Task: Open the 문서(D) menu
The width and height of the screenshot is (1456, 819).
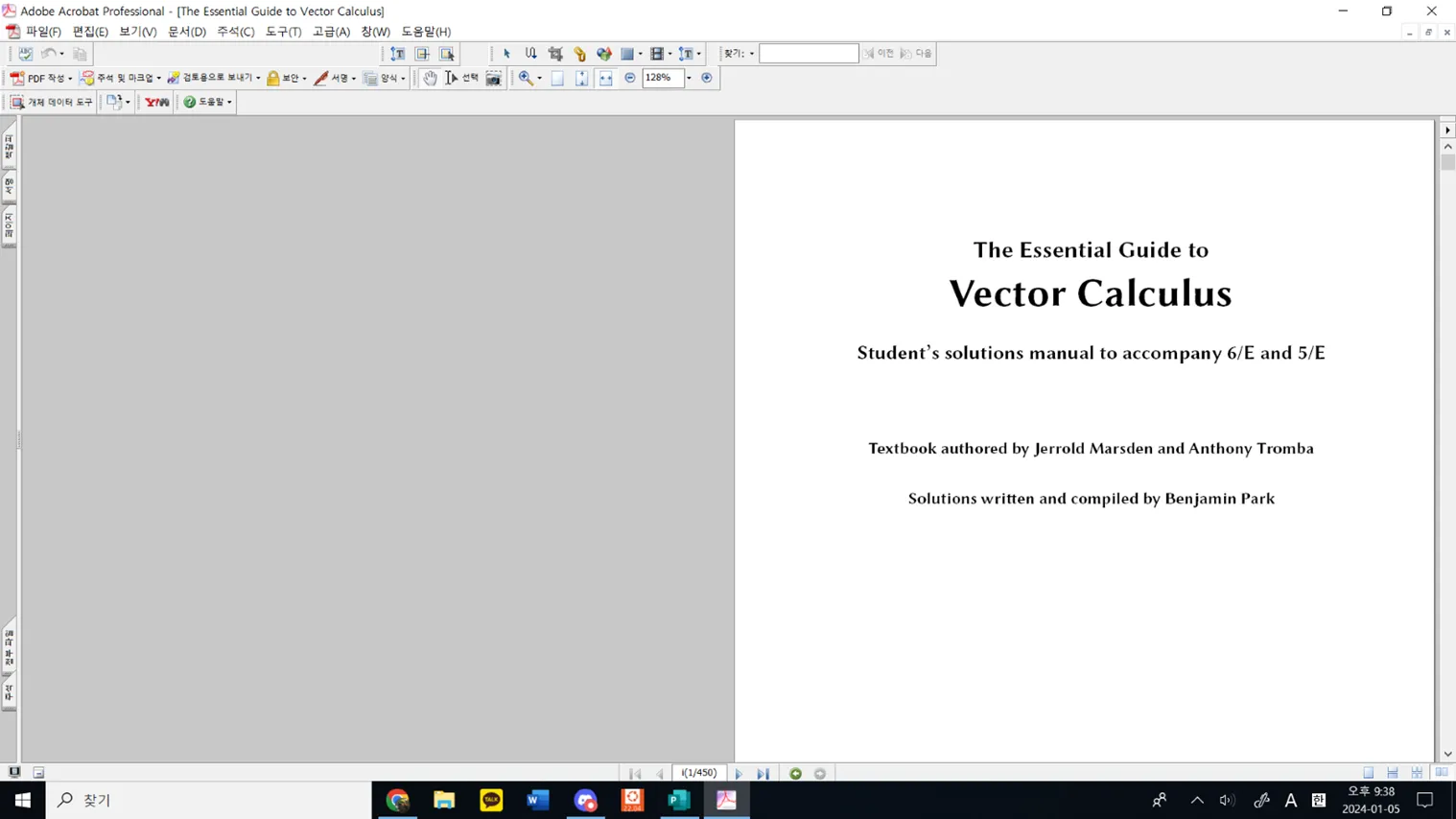Action: point(186,32)
